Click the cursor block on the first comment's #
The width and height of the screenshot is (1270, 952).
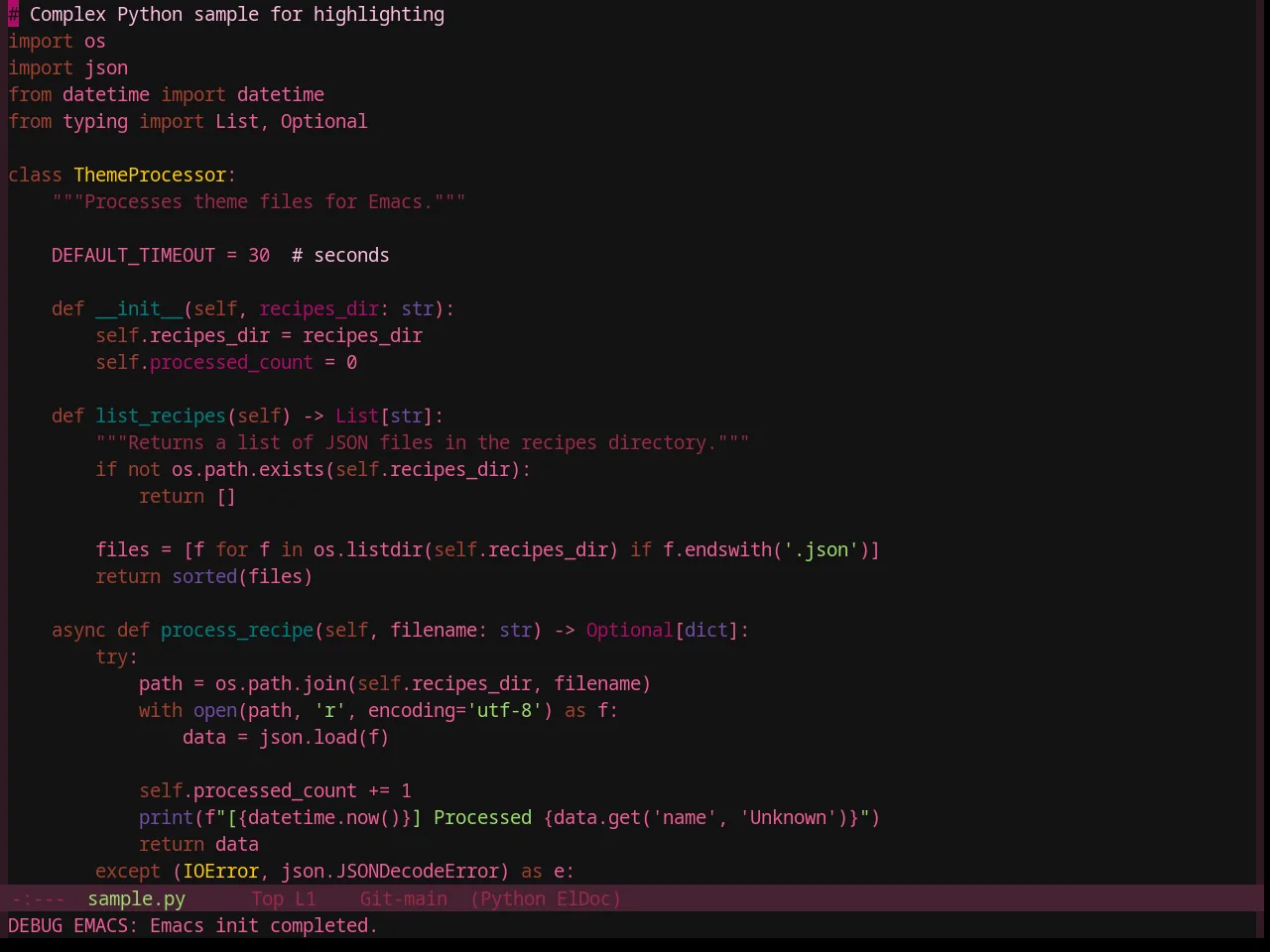tap(13, 14)
